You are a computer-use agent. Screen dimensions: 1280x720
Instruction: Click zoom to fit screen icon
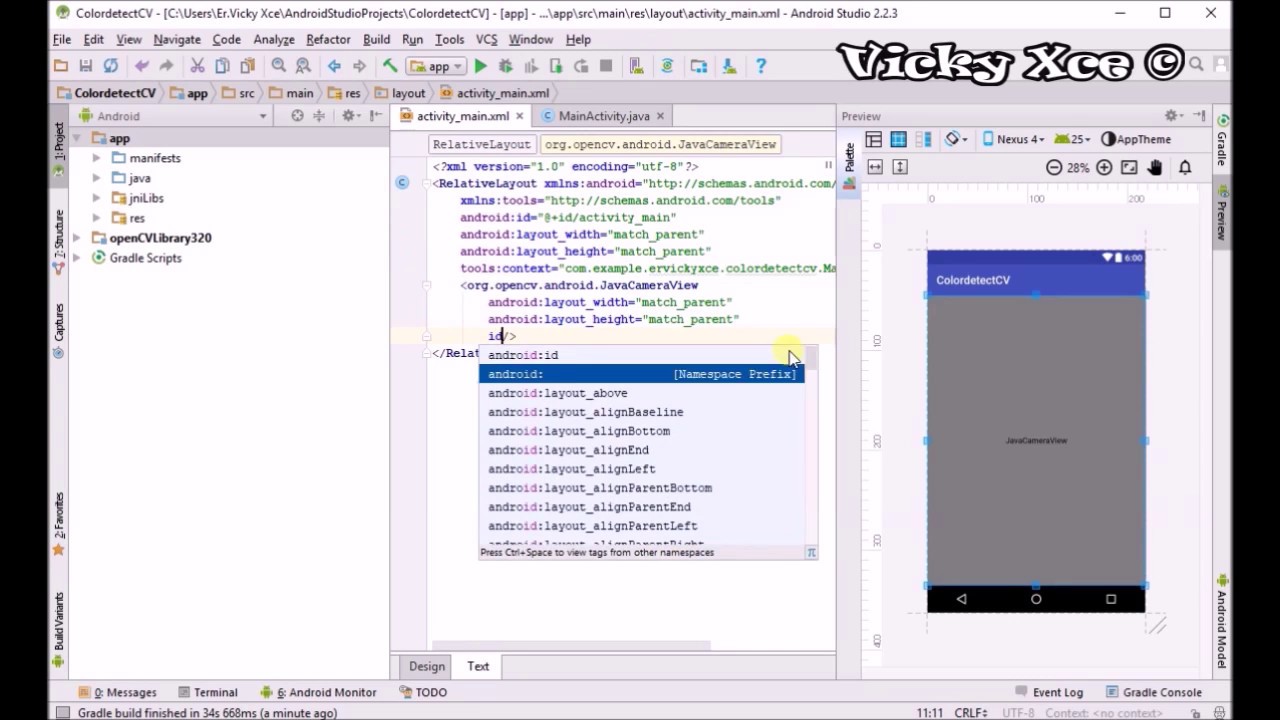(1129, 168)
